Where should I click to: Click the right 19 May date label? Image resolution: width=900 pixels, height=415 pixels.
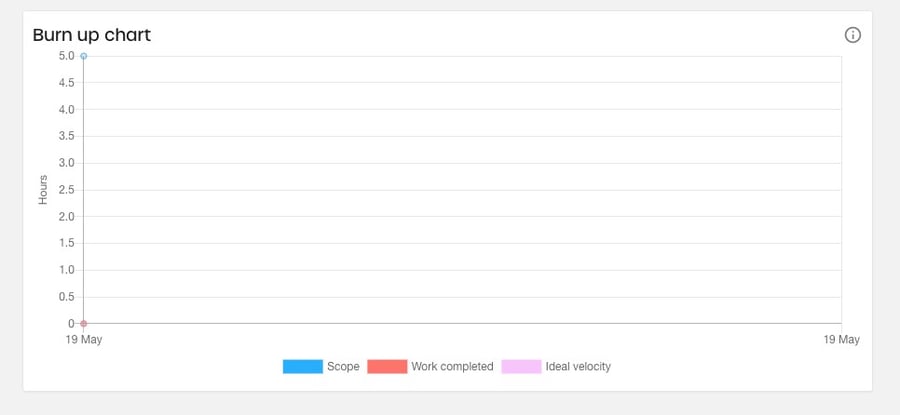841,340
